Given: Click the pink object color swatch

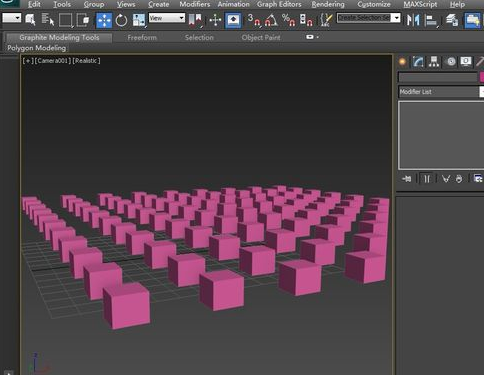Looking at the screenshot, I should (x=482, y=78).
